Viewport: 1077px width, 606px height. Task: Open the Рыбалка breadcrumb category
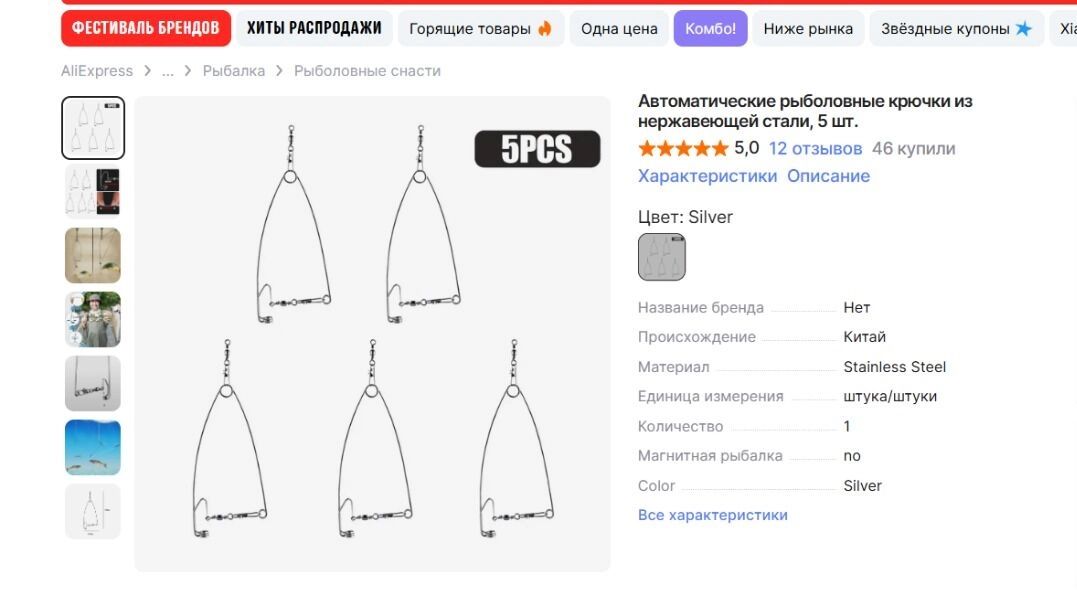point(234,71)
